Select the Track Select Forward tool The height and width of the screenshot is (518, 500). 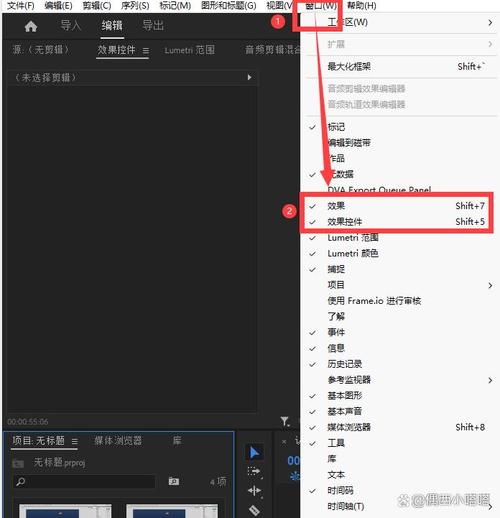(255, 472)
